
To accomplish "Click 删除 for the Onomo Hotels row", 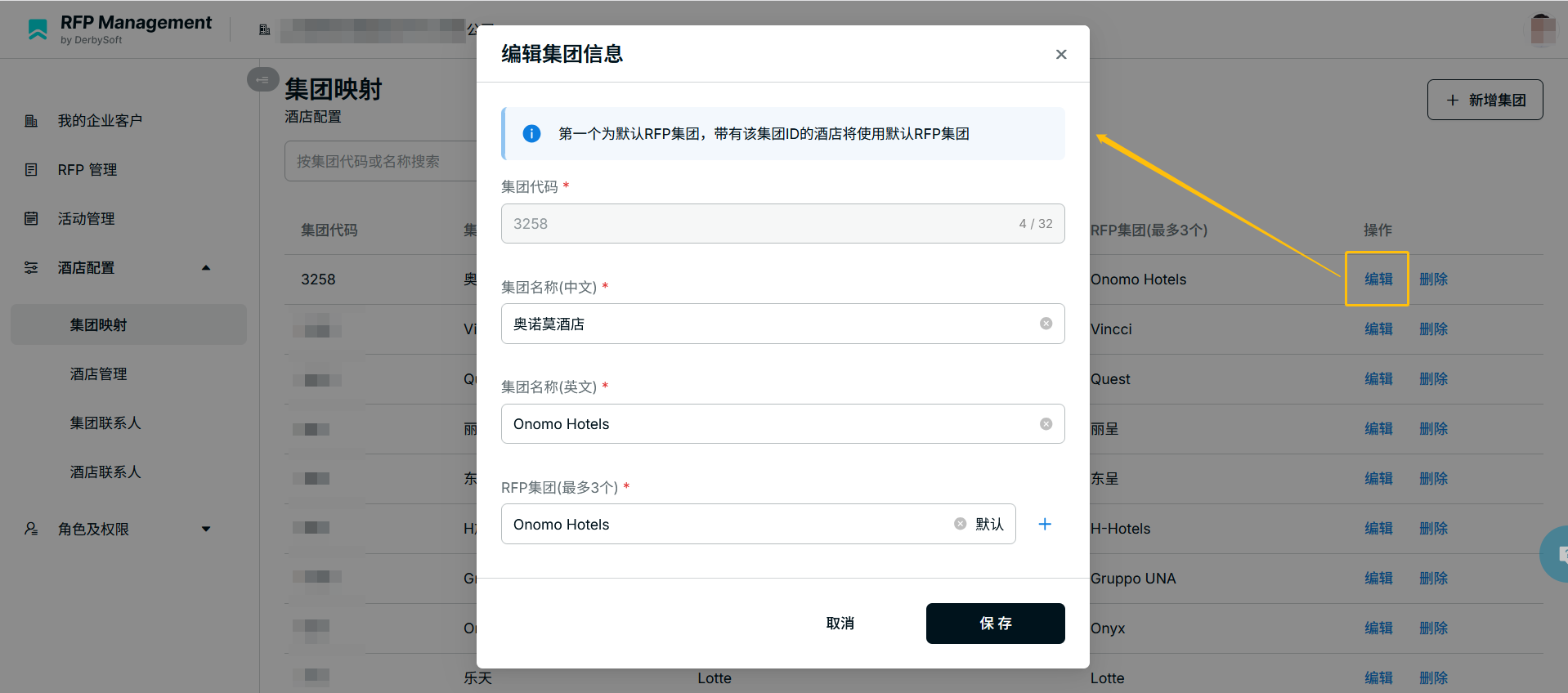I will [x=1433, y=279].
